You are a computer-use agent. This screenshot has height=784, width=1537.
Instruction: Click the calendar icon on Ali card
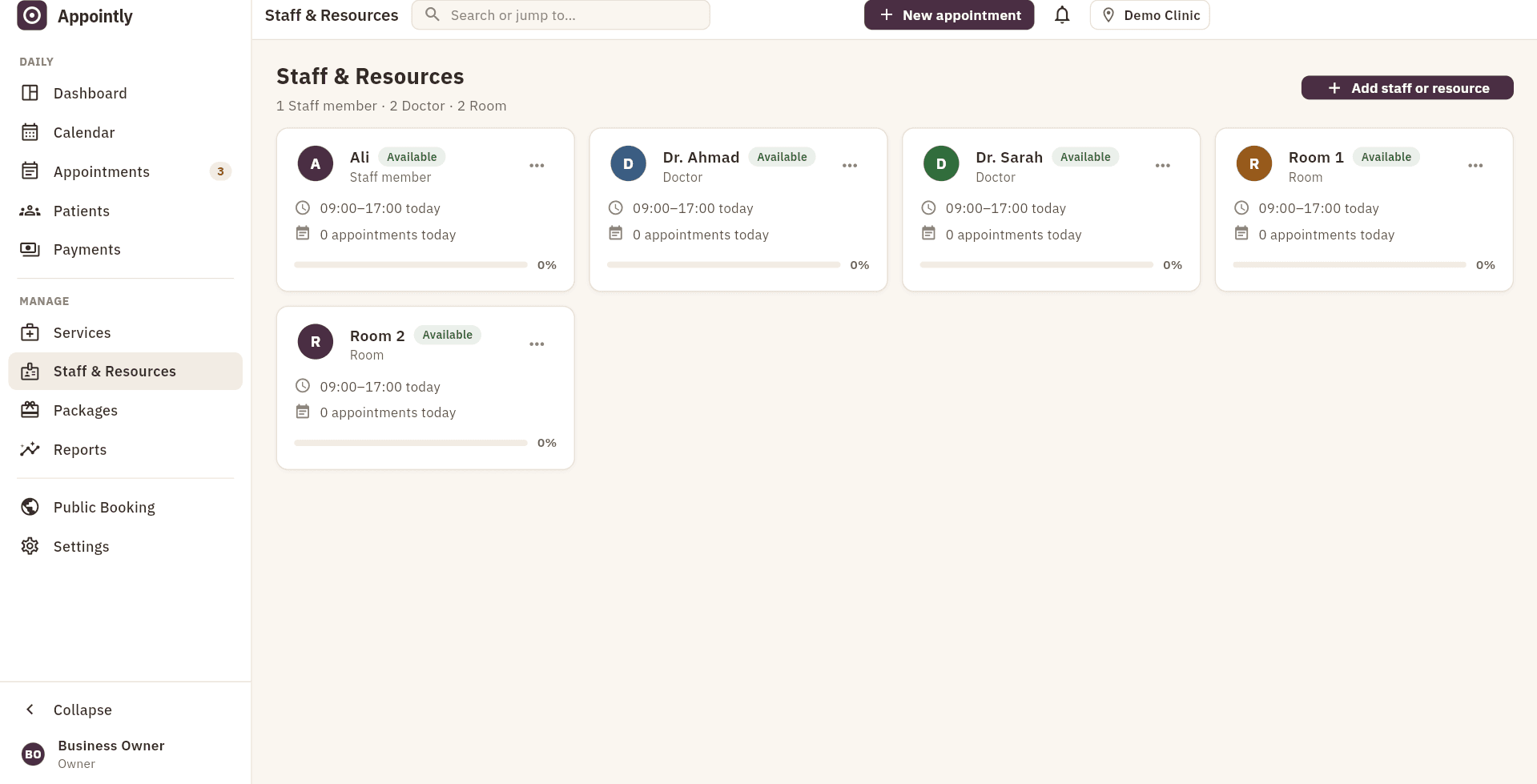303,234
